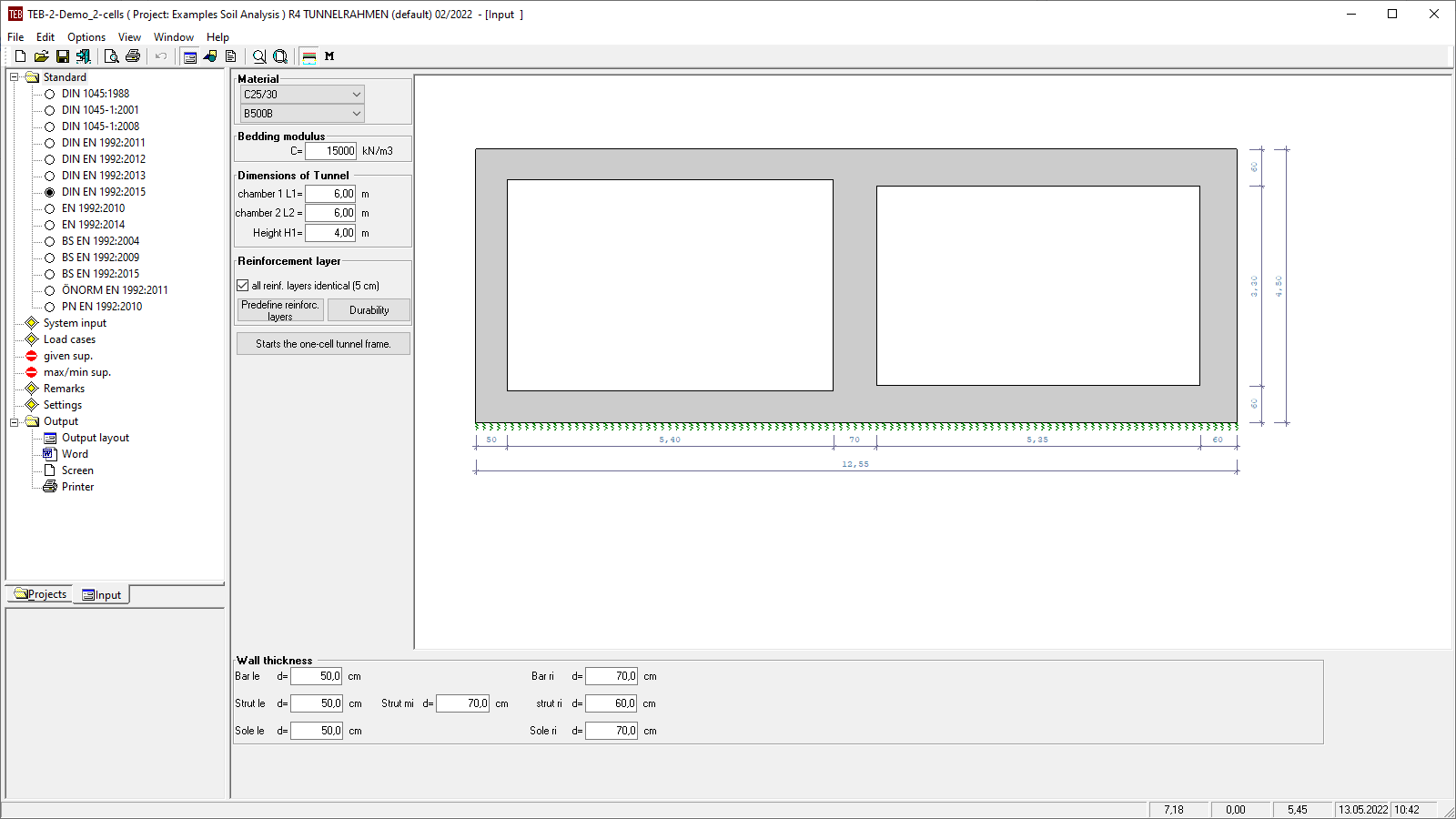The height and width of the screenshot is (819, 1456).
Task: Open the Options menu
Action: (x=86, y=37)
